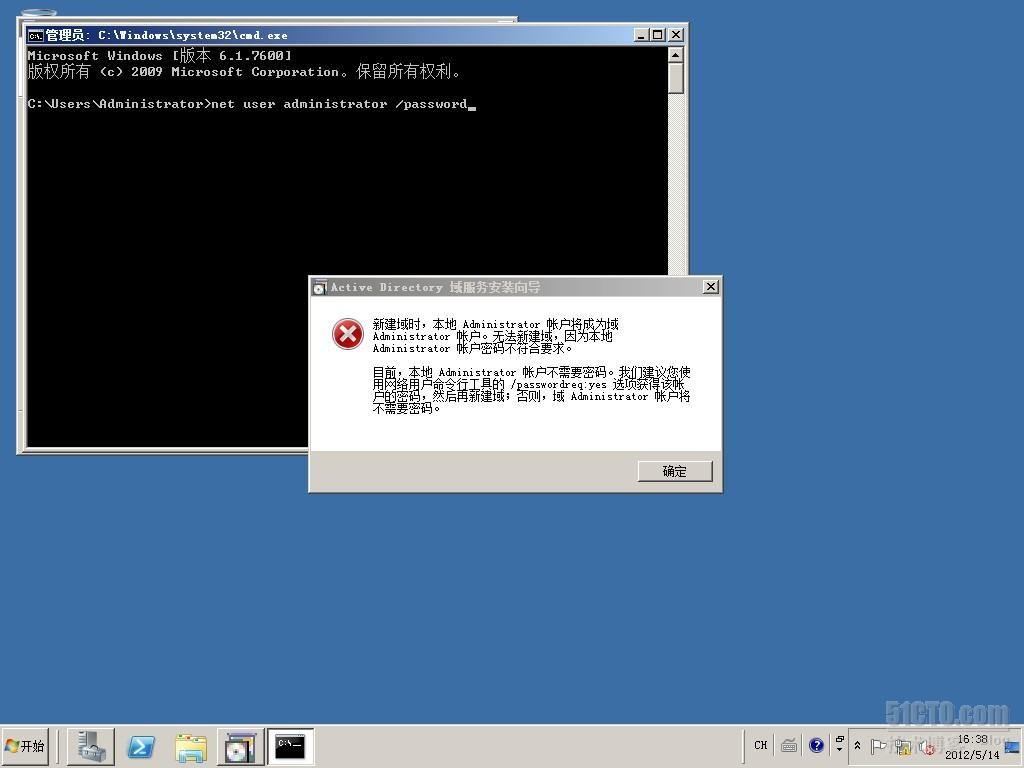Click the CH input language indicator
Screen dimensions: 1024x768
tap(760, 745)
